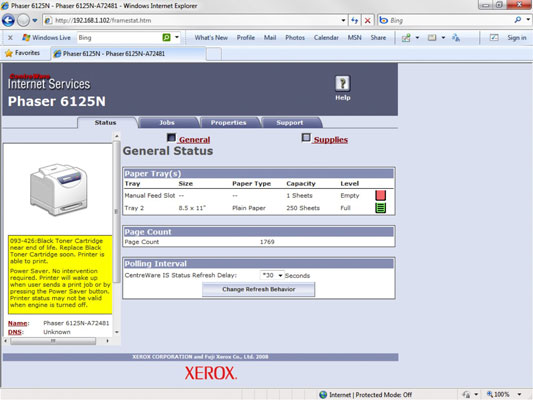533x400 pixels.
Task: Open the 100% zoom level control
Action: point(498,395)
